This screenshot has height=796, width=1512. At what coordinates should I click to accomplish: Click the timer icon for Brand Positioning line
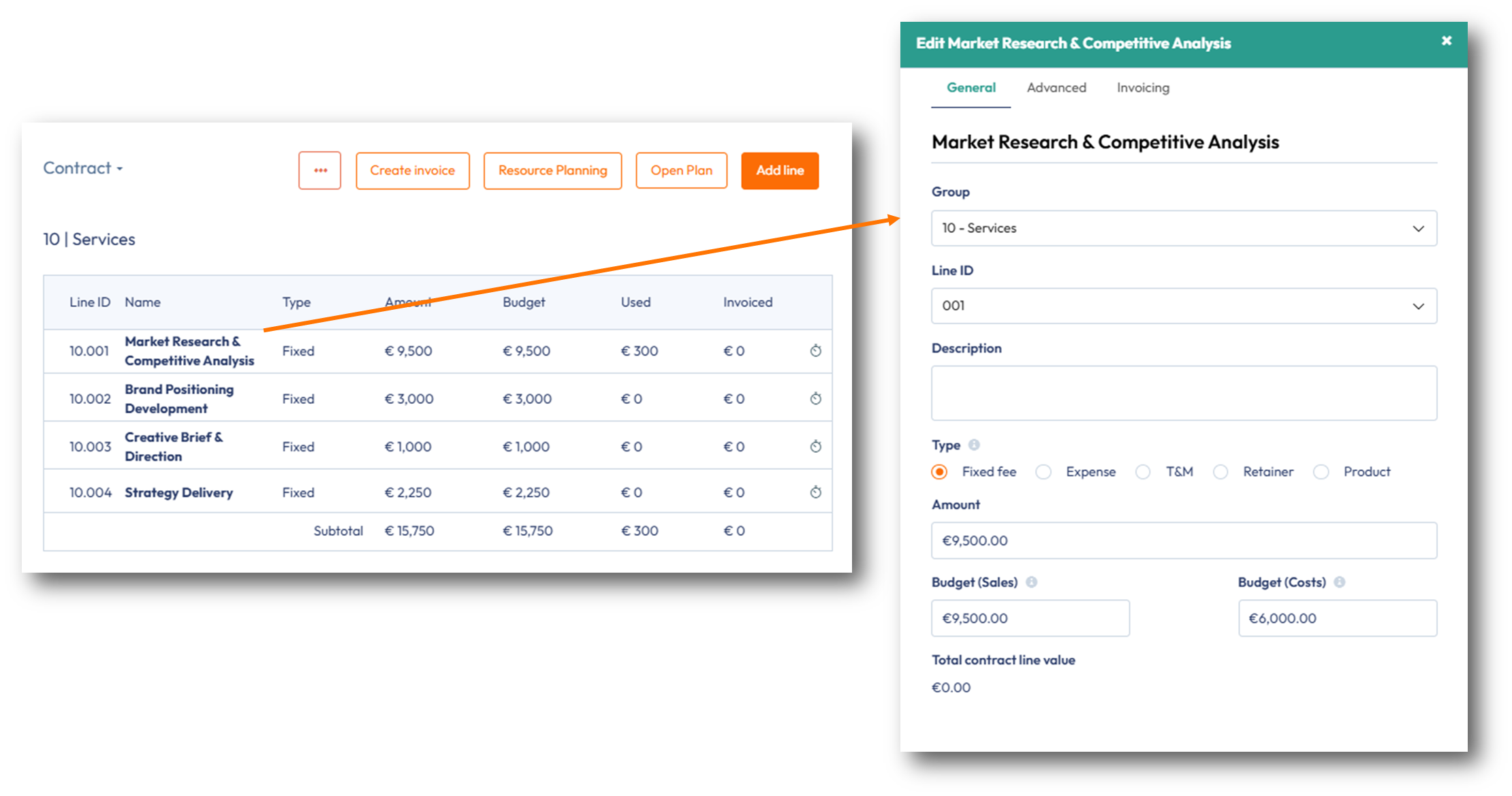(x=815, y=398)
